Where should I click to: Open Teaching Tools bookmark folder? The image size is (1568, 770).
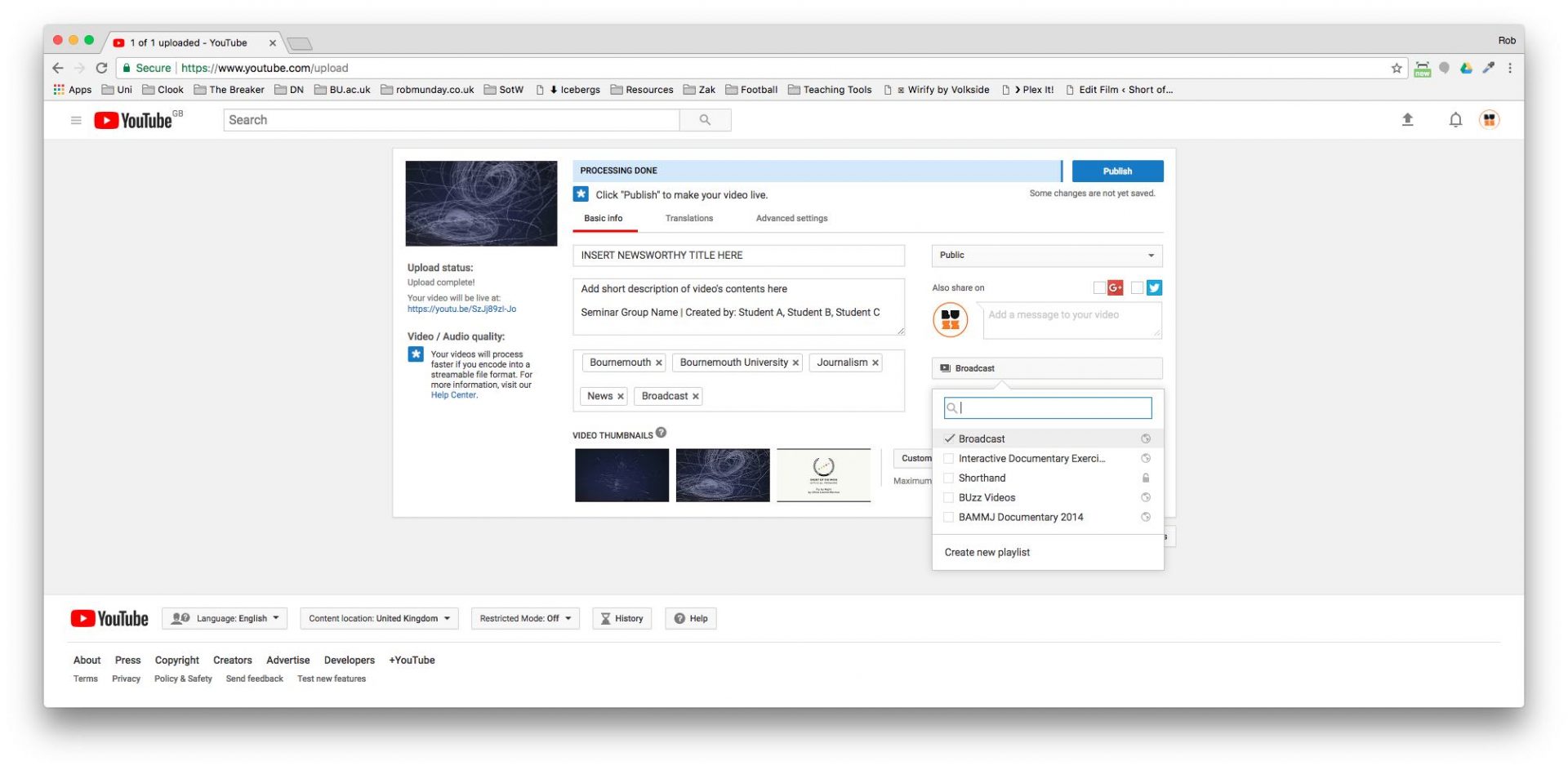(830, 90)
